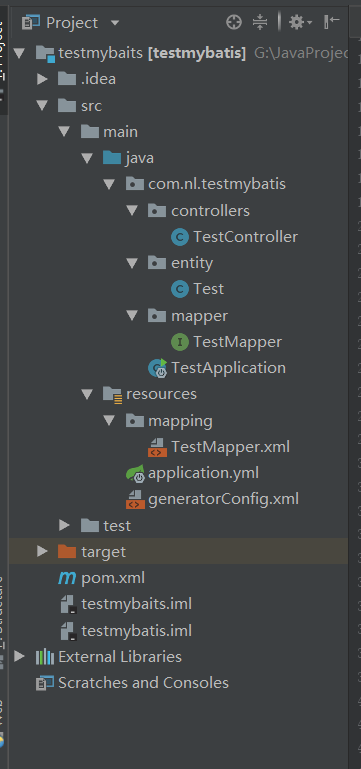
Task: Click the testmybatis.iml file icon
Action: coord(68,630)
